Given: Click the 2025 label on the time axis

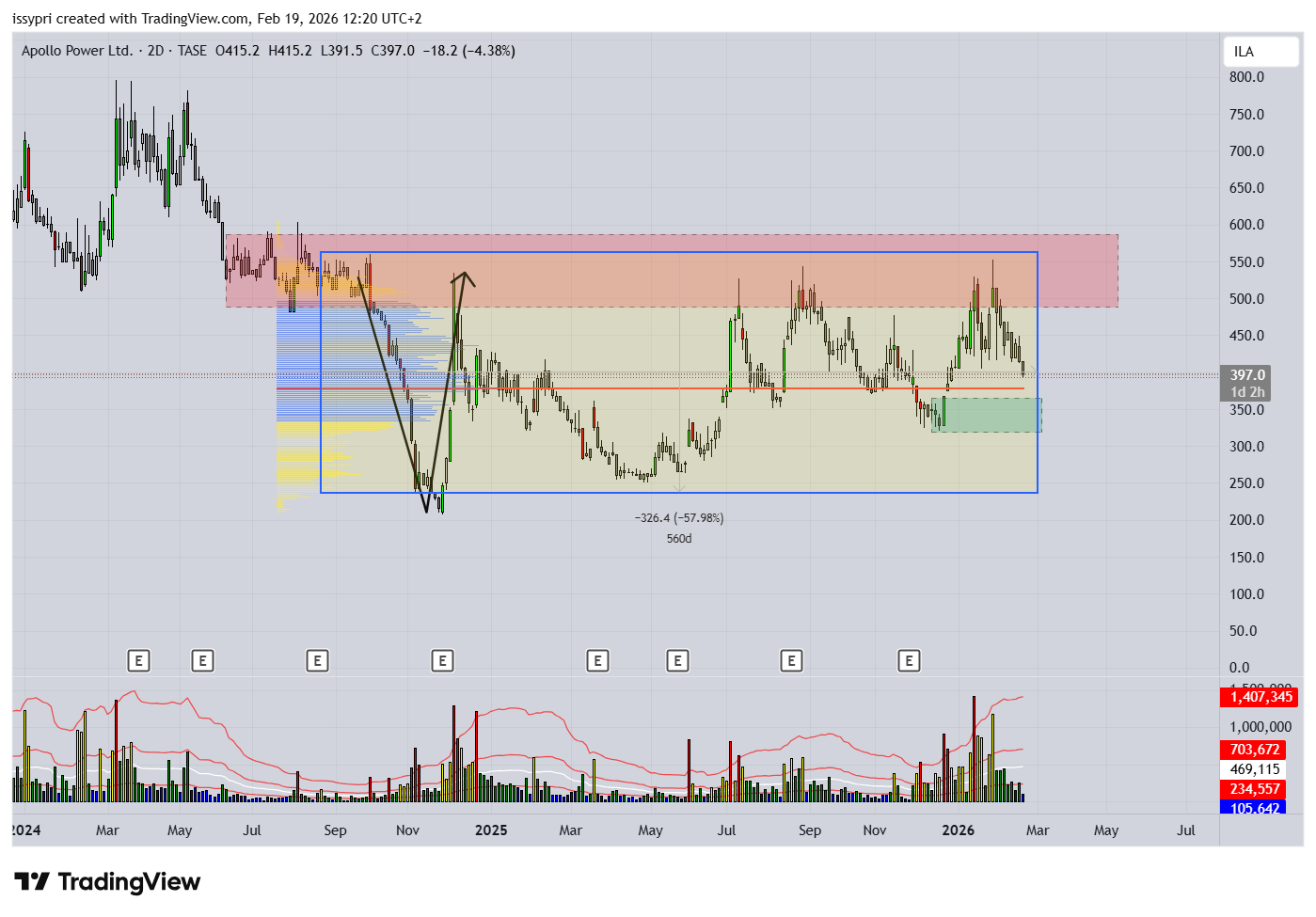Looking at the screenshot, I should tap(491, 830).
